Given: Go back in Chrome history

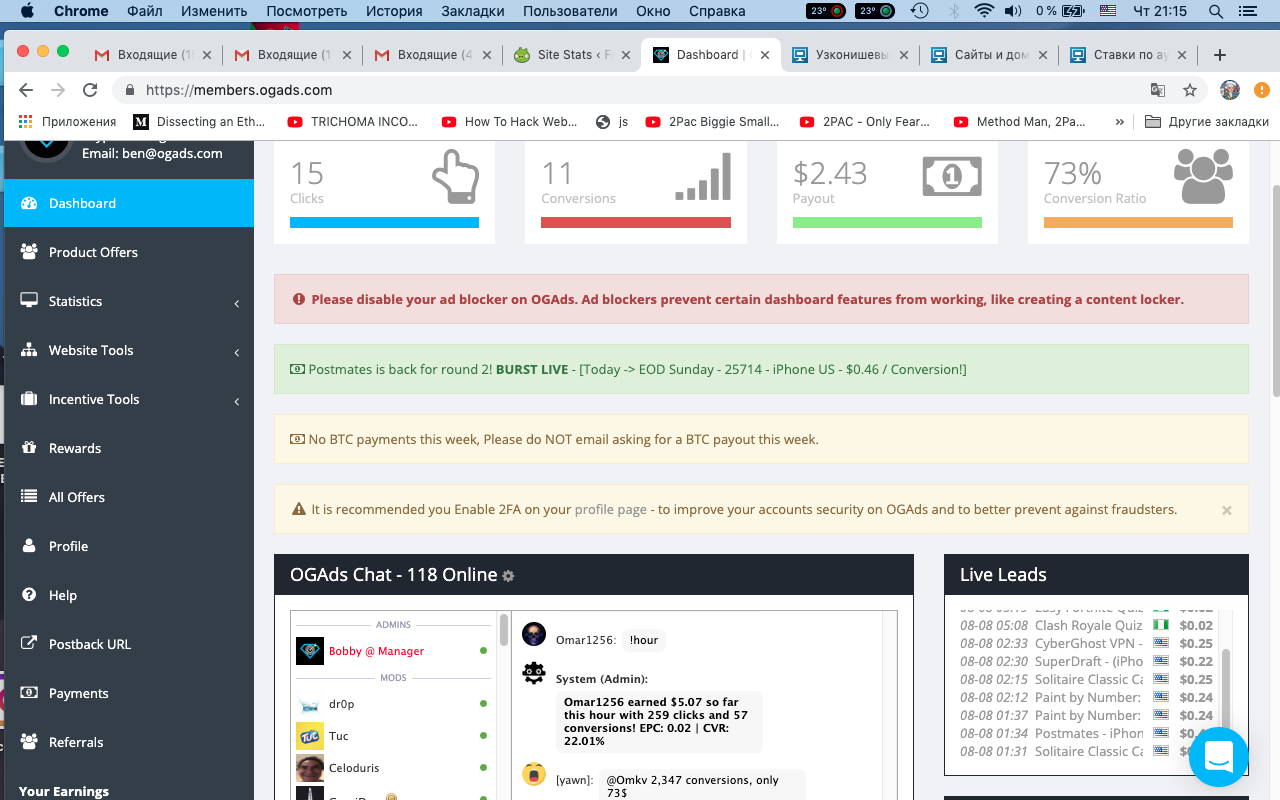Looking at the screenshot, I should [26, 90].
